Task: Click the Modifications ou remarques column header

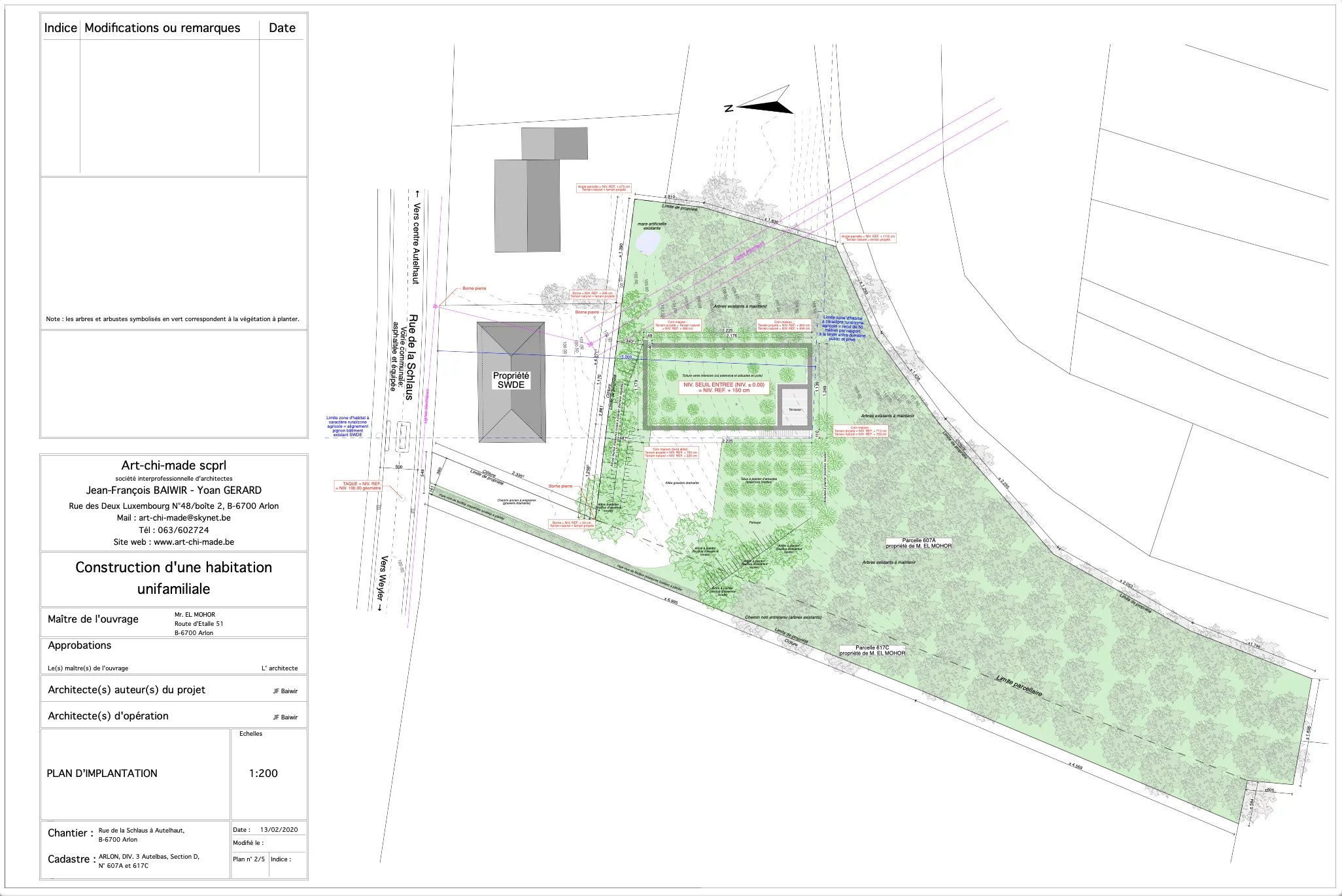Action: pyautogui.click(x=162, y=28)
